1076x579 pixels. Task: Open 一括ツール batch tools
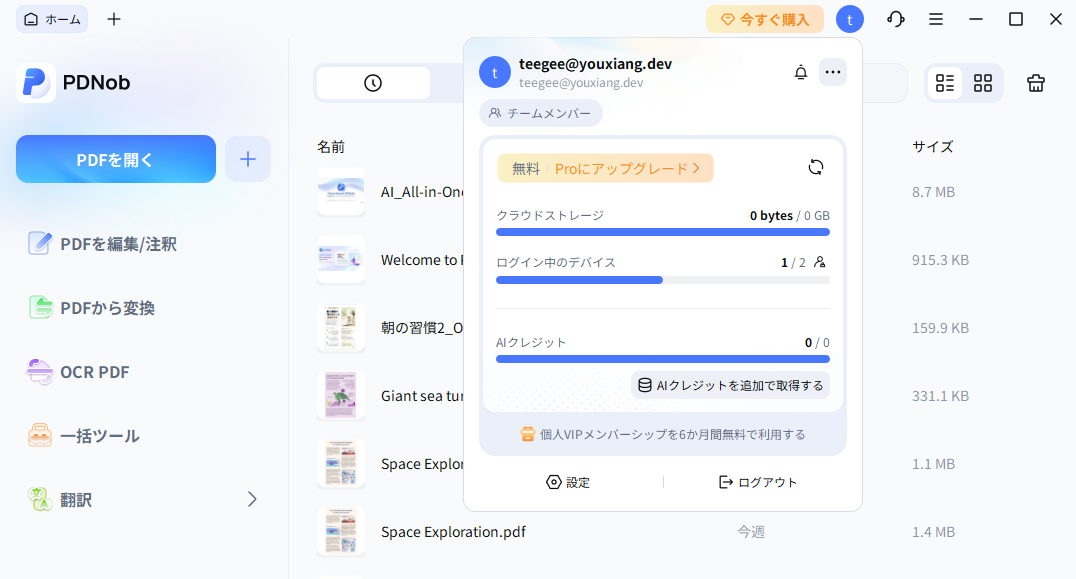pyautogui.click(x=83, y=436)
